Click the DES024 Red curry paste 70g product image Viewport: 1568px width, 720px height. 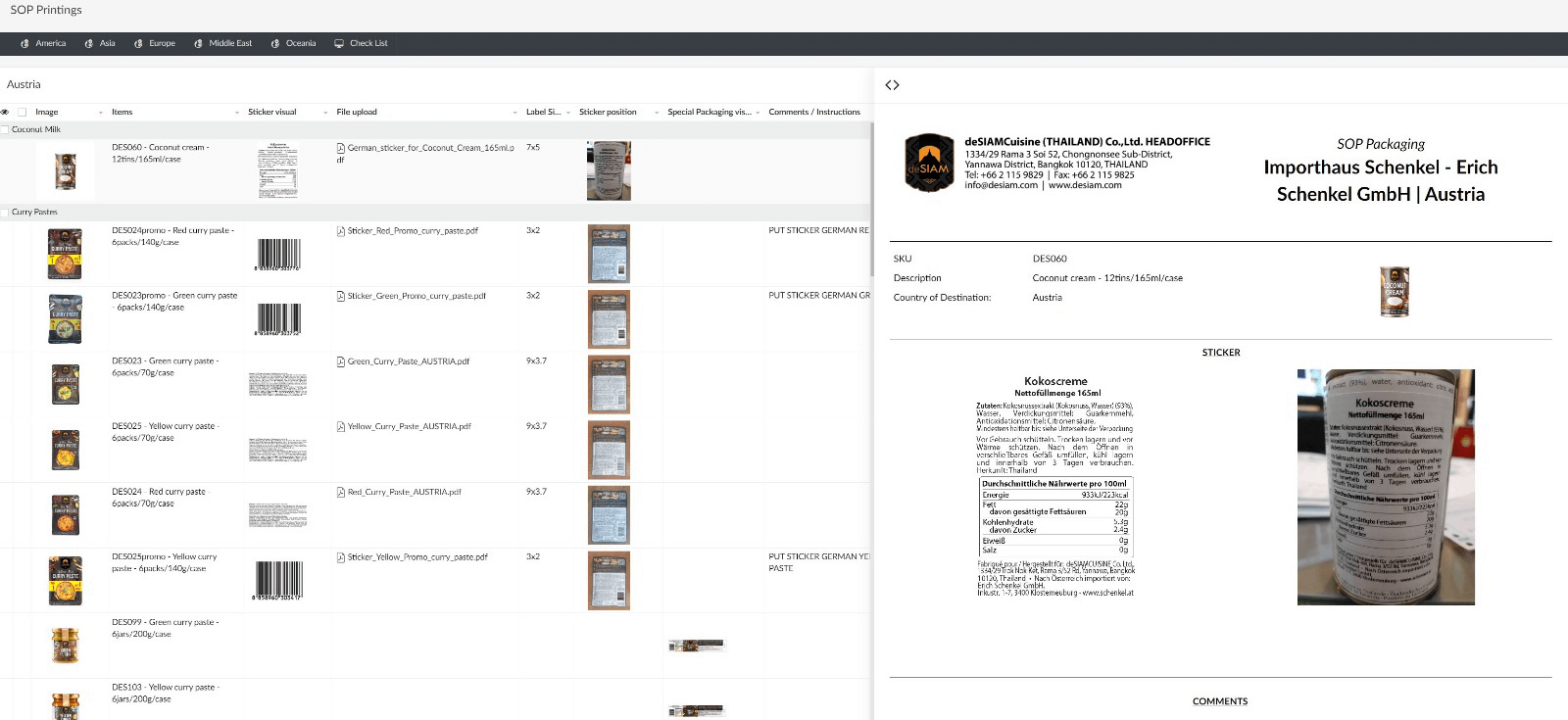65,515
